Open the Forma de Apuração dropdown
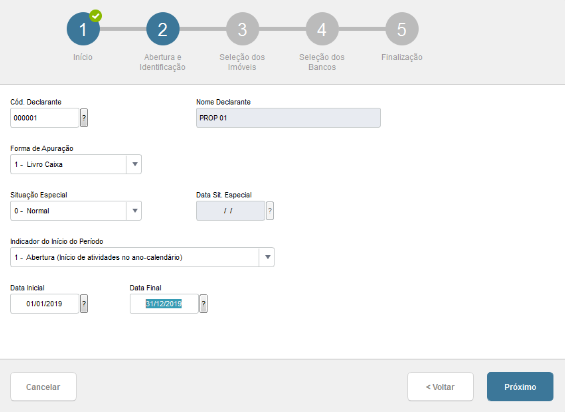 (x=76, y=164)
